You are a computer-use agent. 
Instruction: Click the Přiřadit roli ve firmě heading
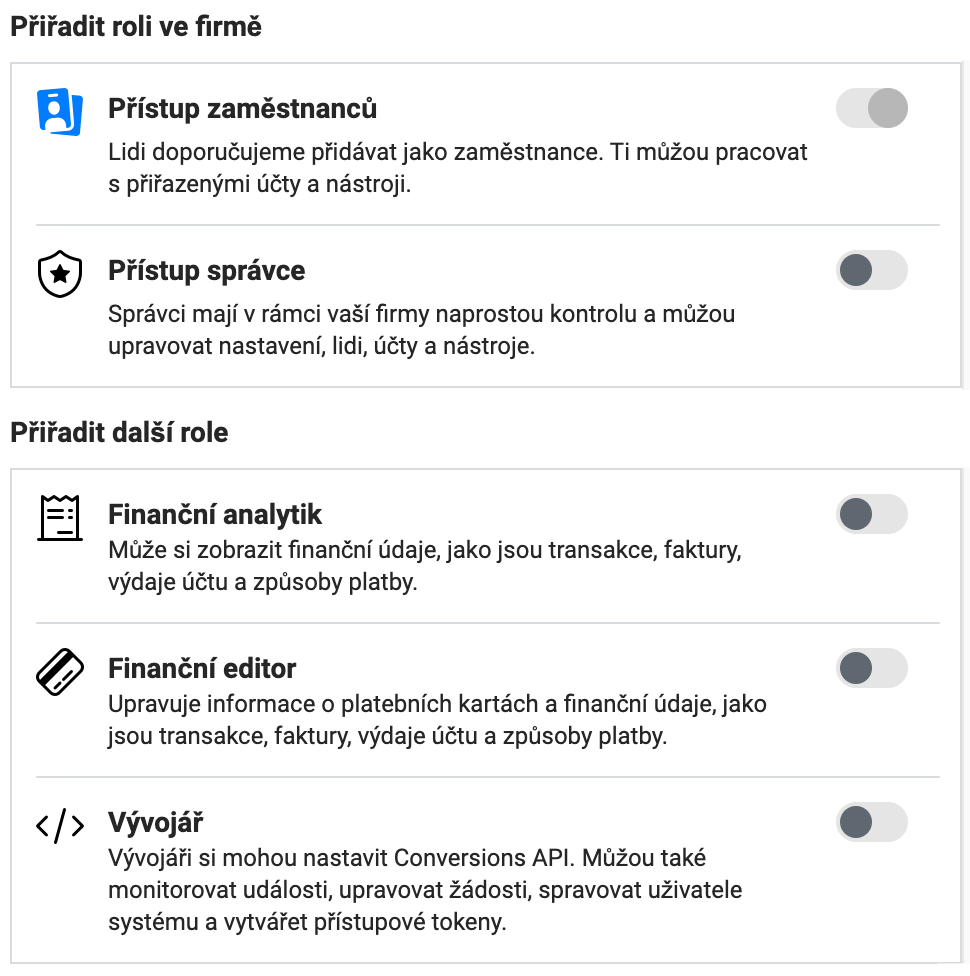pos(136,27)
